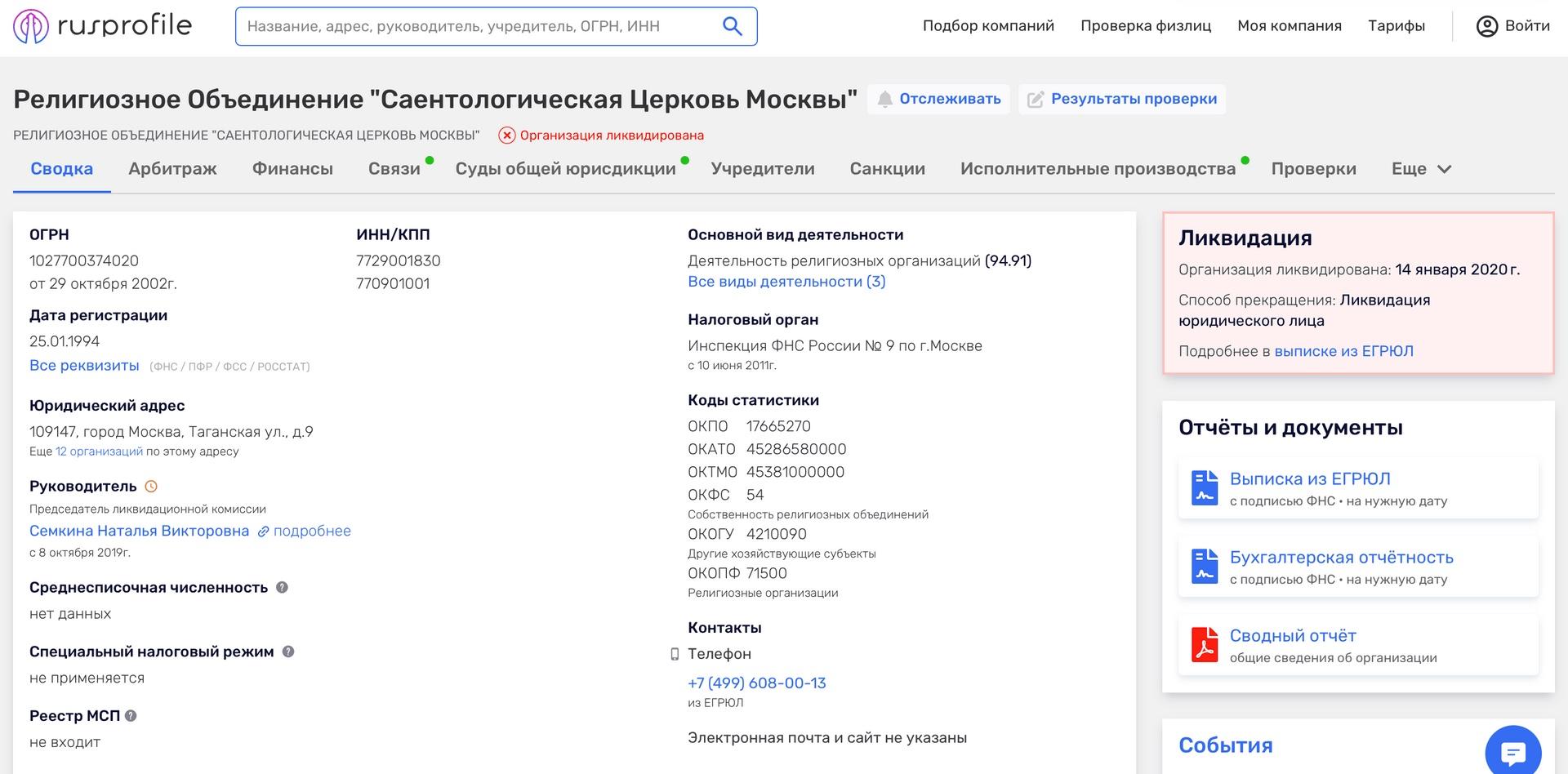Click help icon beside Реестр МСП
This screenshot has height=774, width=1568.
pos(131,716)
